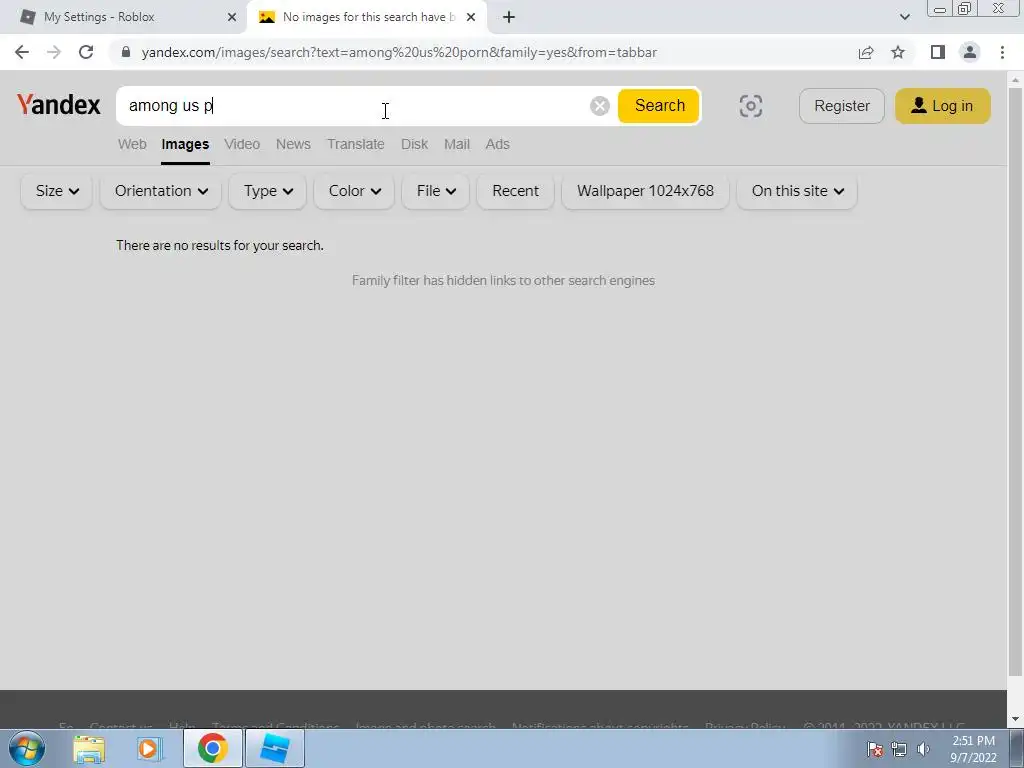This screenshot has height=768, width=1024.
Task: Open Action Center flag tray icon
Action: 875,749
